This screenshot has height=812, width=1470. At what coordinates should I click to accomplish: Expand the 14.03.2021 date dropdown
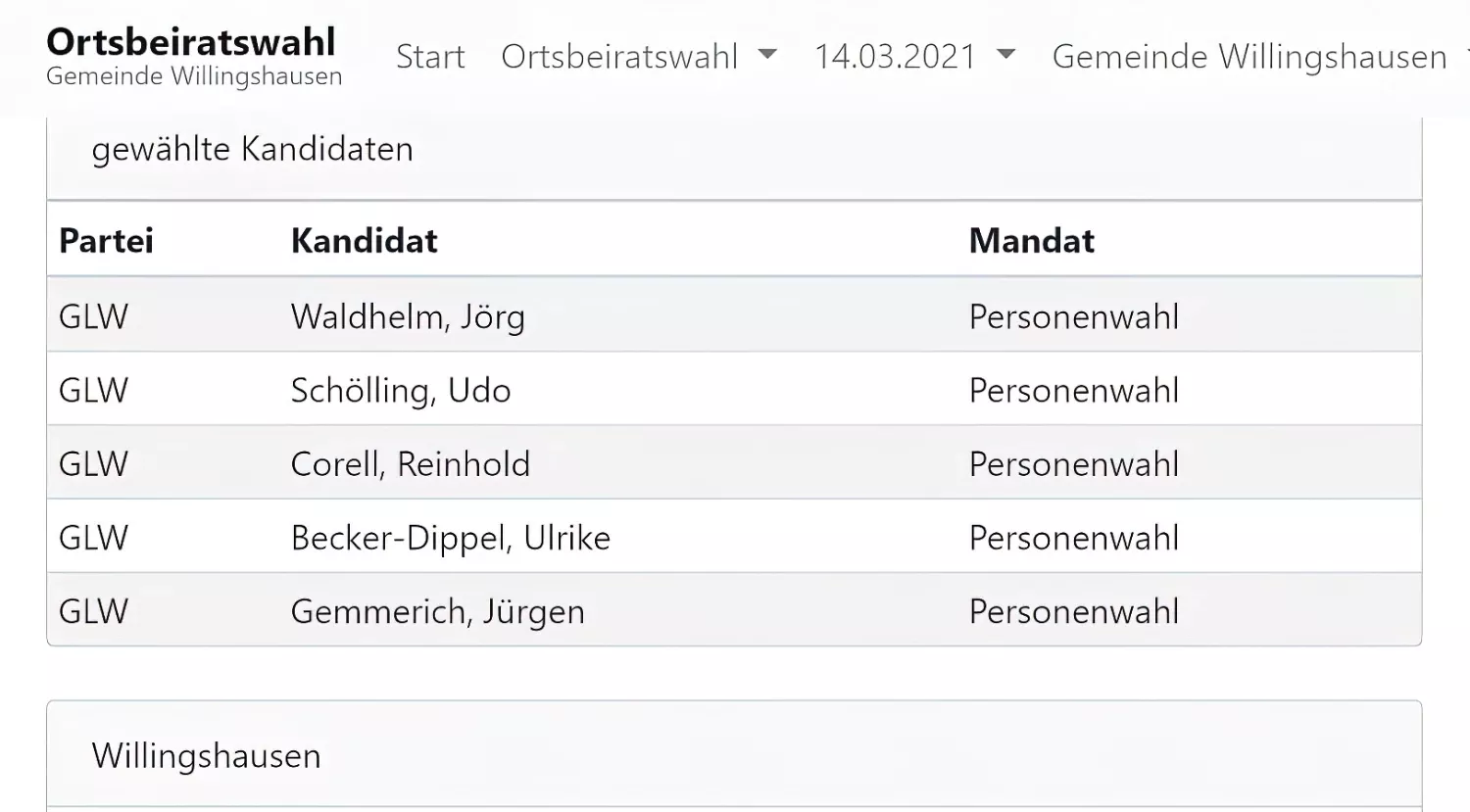pyautogui.click(x=913, y=57)
